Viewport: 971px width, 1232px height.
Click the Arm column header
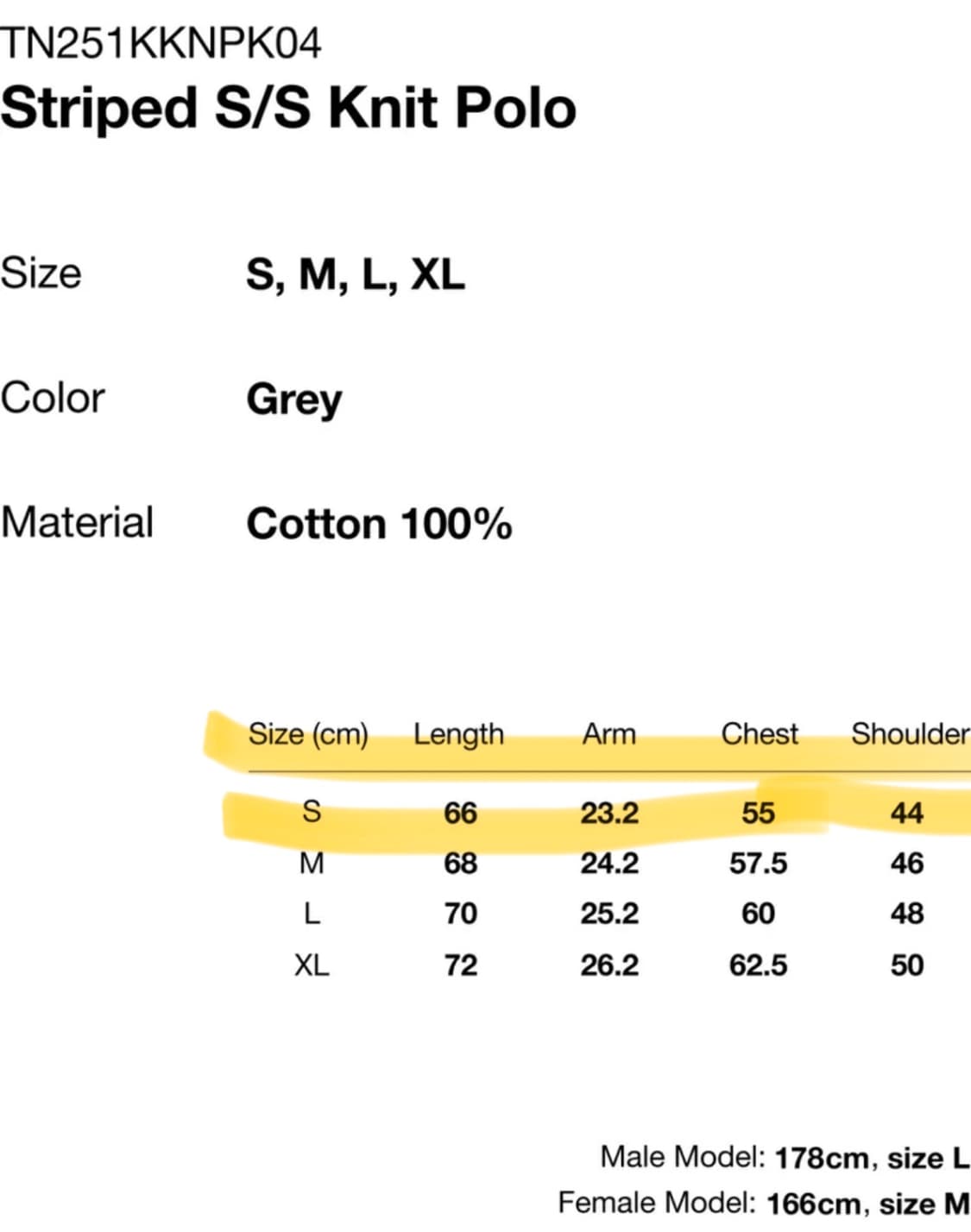tap(609, 734)
